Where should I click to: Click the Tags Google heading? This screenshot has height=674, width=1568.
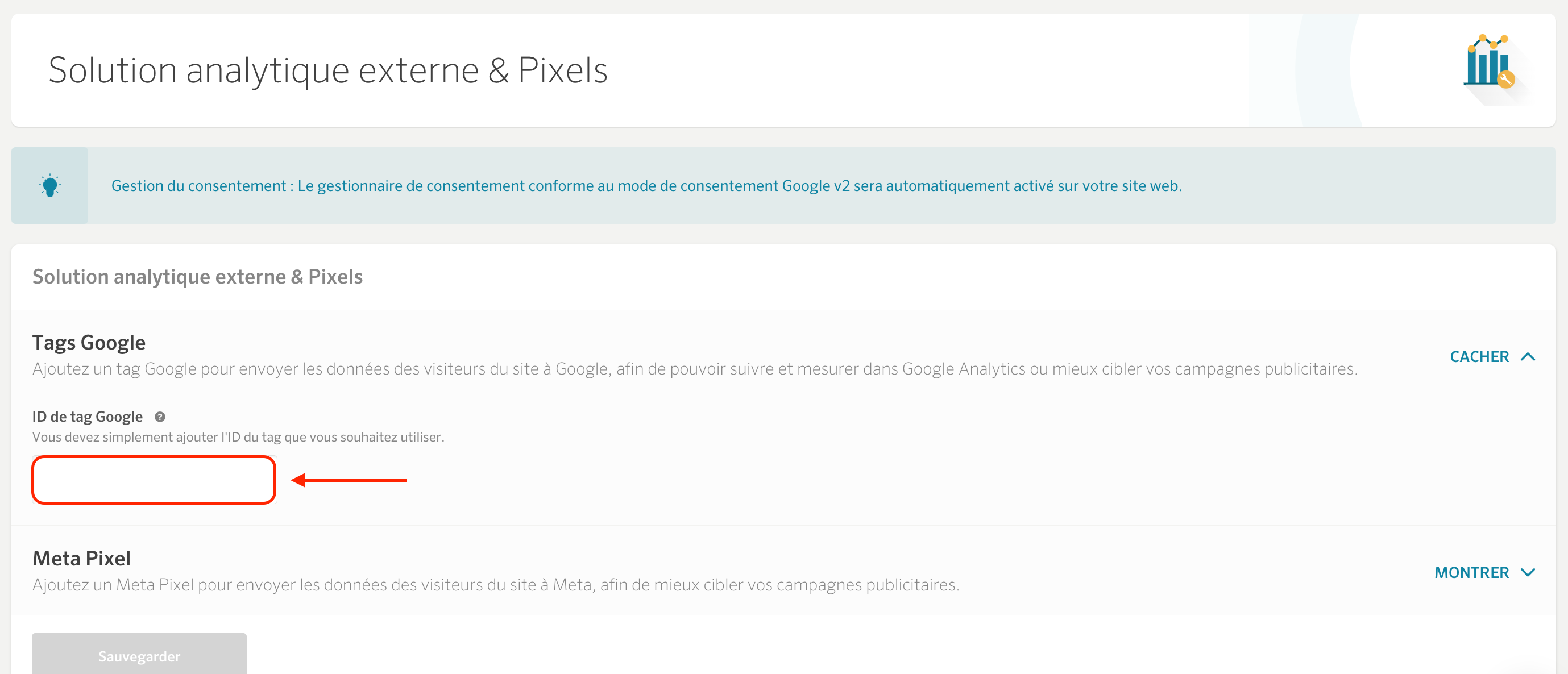pyautogui.click(x=89, y=343)
